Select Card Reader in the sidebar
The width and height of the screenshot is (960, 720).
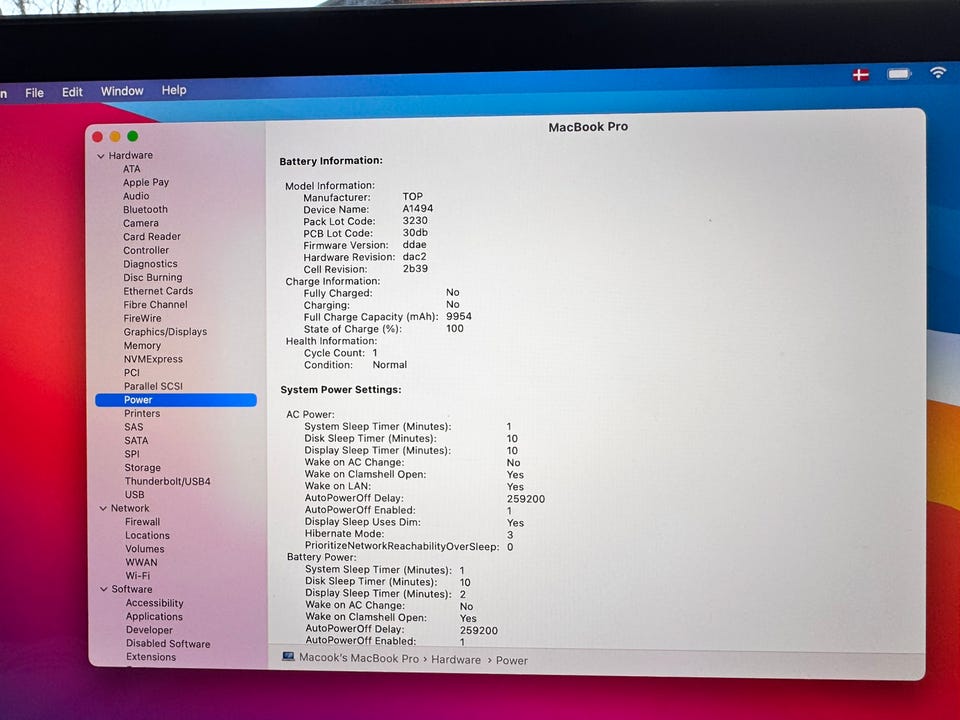152,236
